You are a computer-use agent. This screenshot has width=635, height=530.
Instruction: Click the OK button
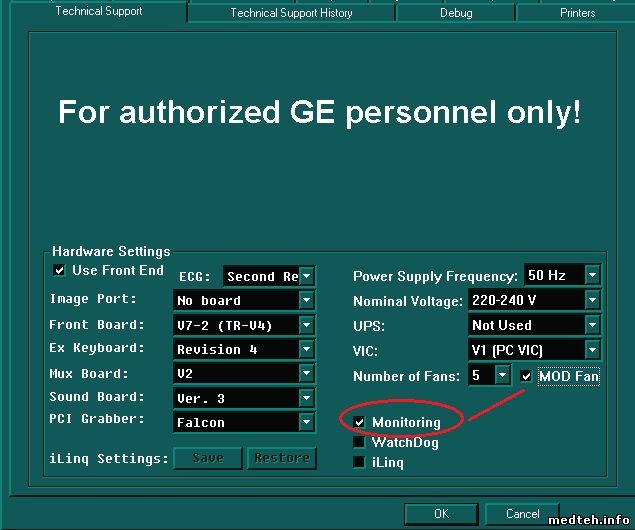[441, 514]
